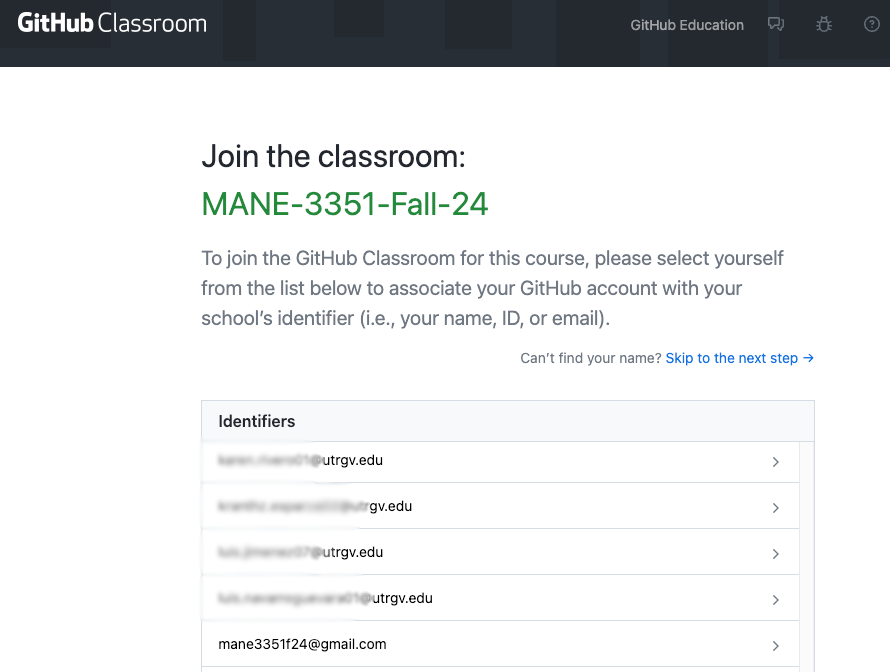Select the mane3351f24@gmail.com identifier
The image size is (890, 672).
pos(302,644)
